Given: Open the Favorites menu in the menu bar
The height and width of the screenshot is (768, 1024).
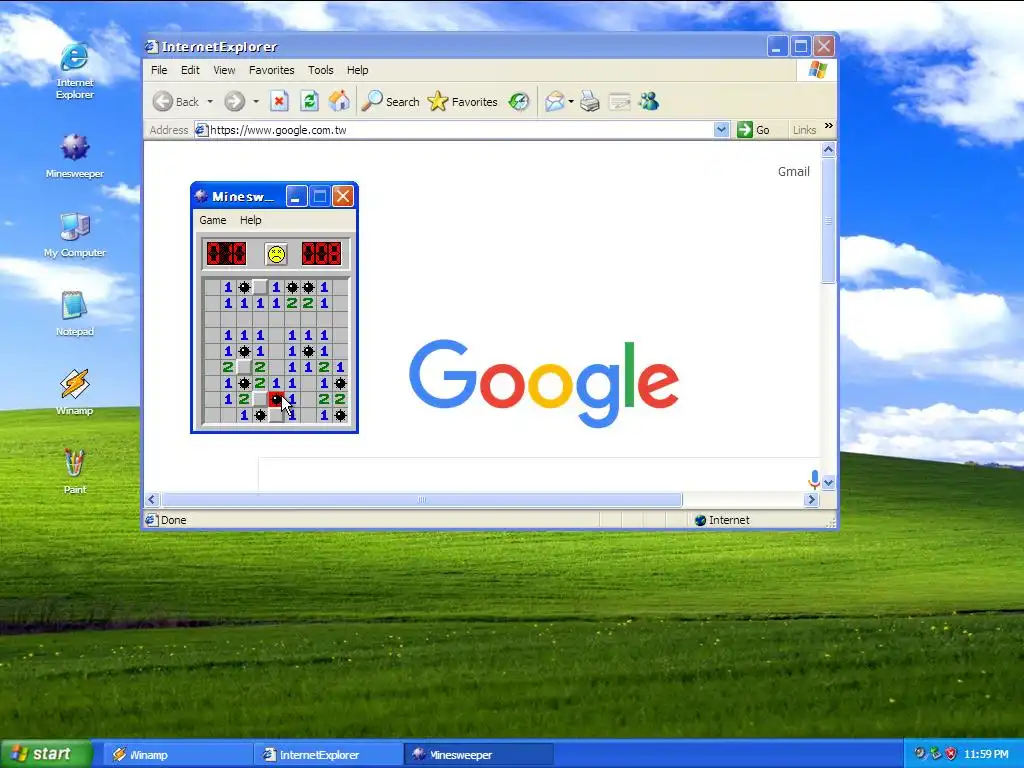Looking at the screenshot, I should (x=272, y=70).
